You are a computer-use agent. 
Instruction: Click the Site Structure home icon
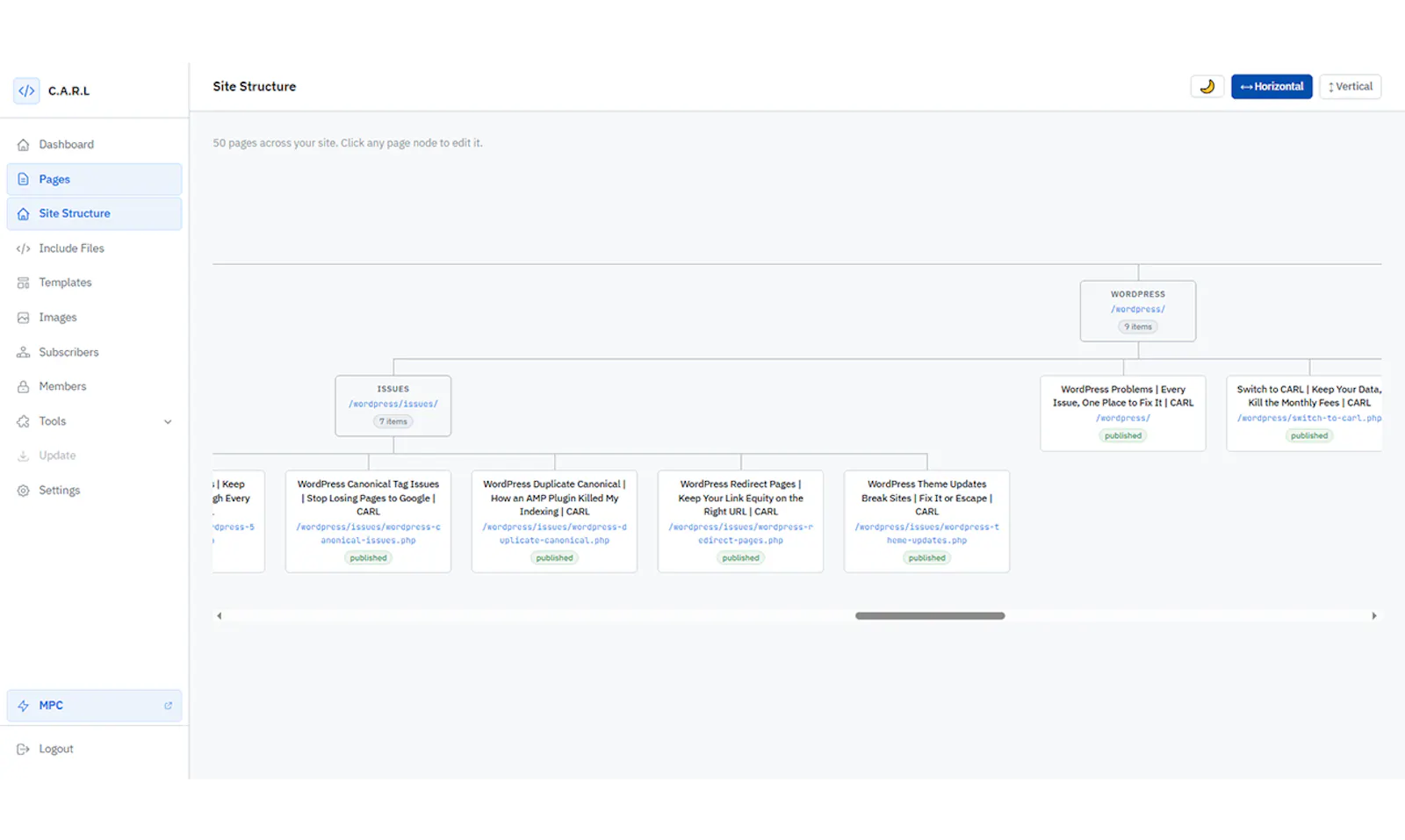[24, 214]
